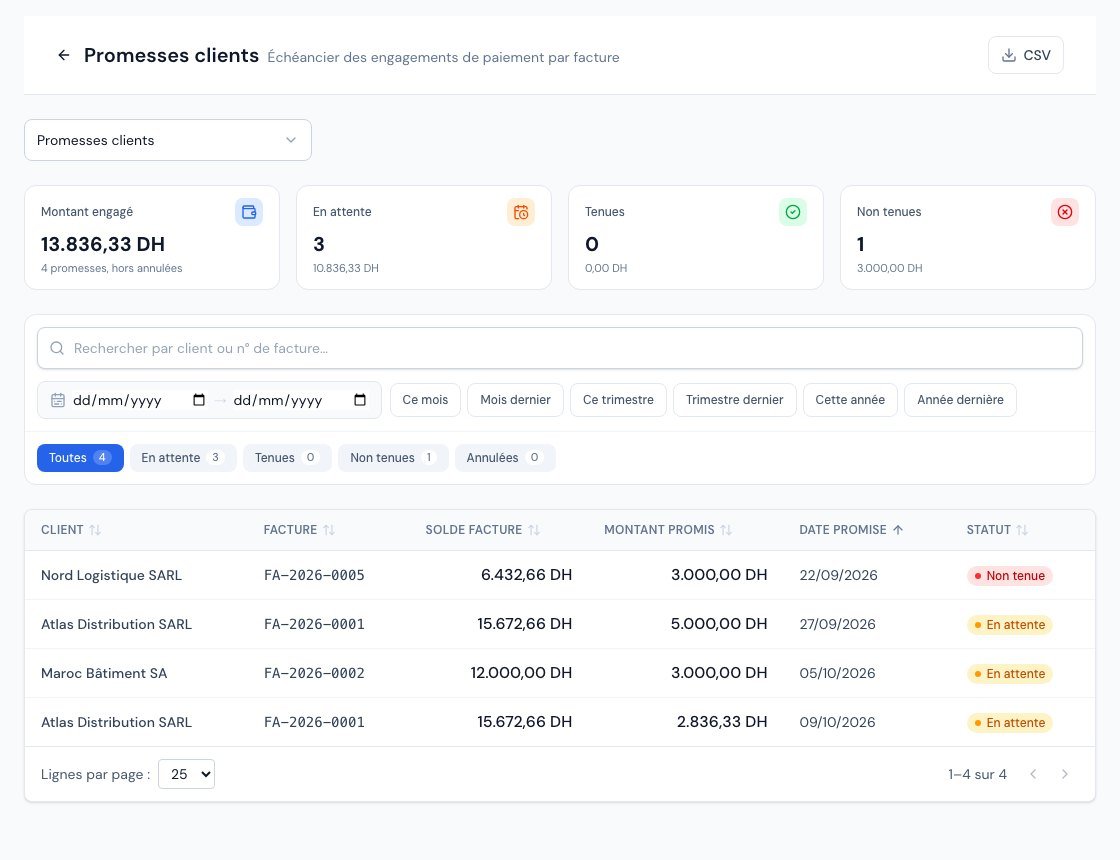The height and width of the screenshot is (860, 1120).
Task: Apply the Ce trimestre date preset
Action: tap(618, 400)
